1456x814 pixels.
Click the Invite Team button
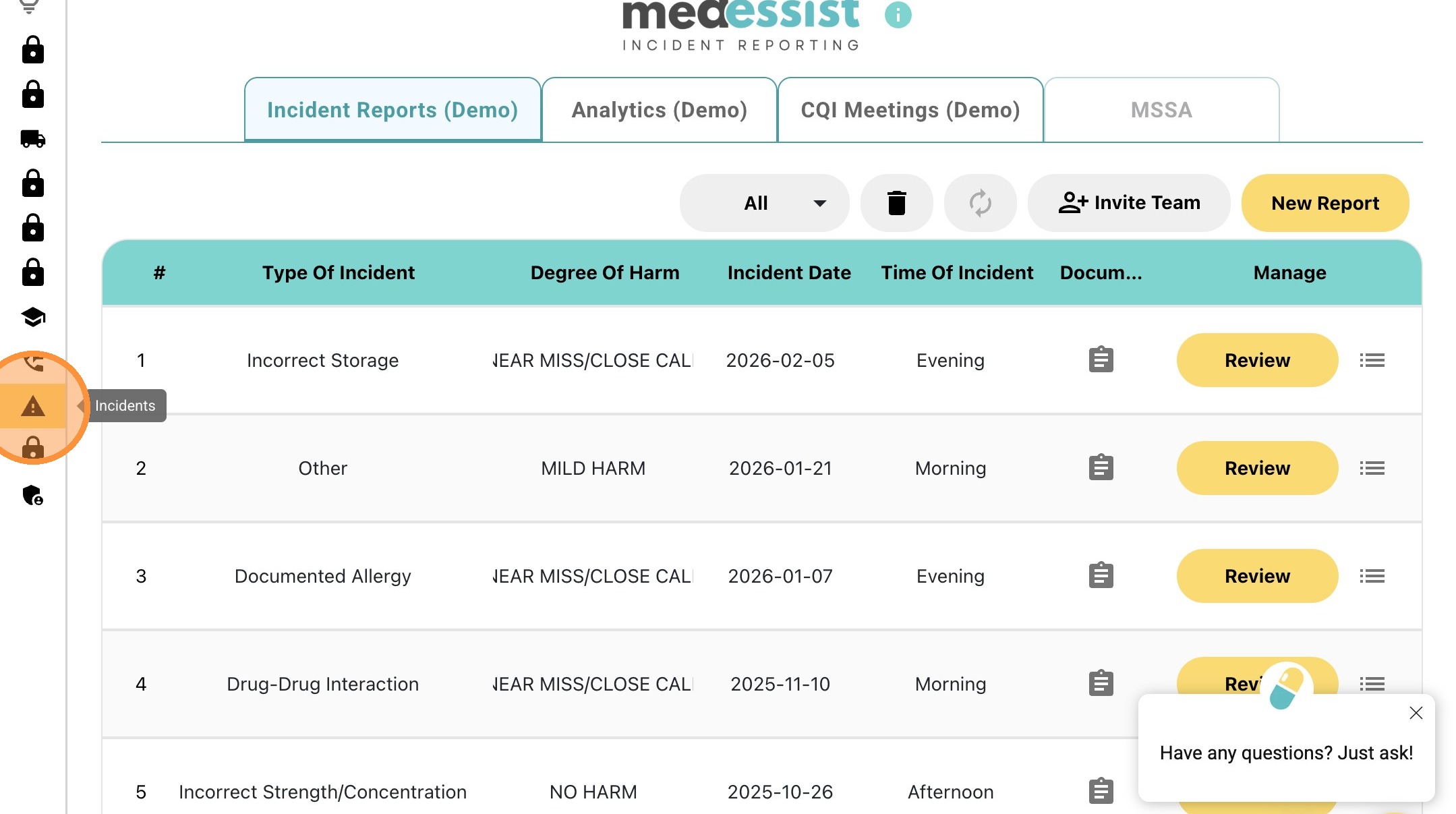(x=1129, y=203)
